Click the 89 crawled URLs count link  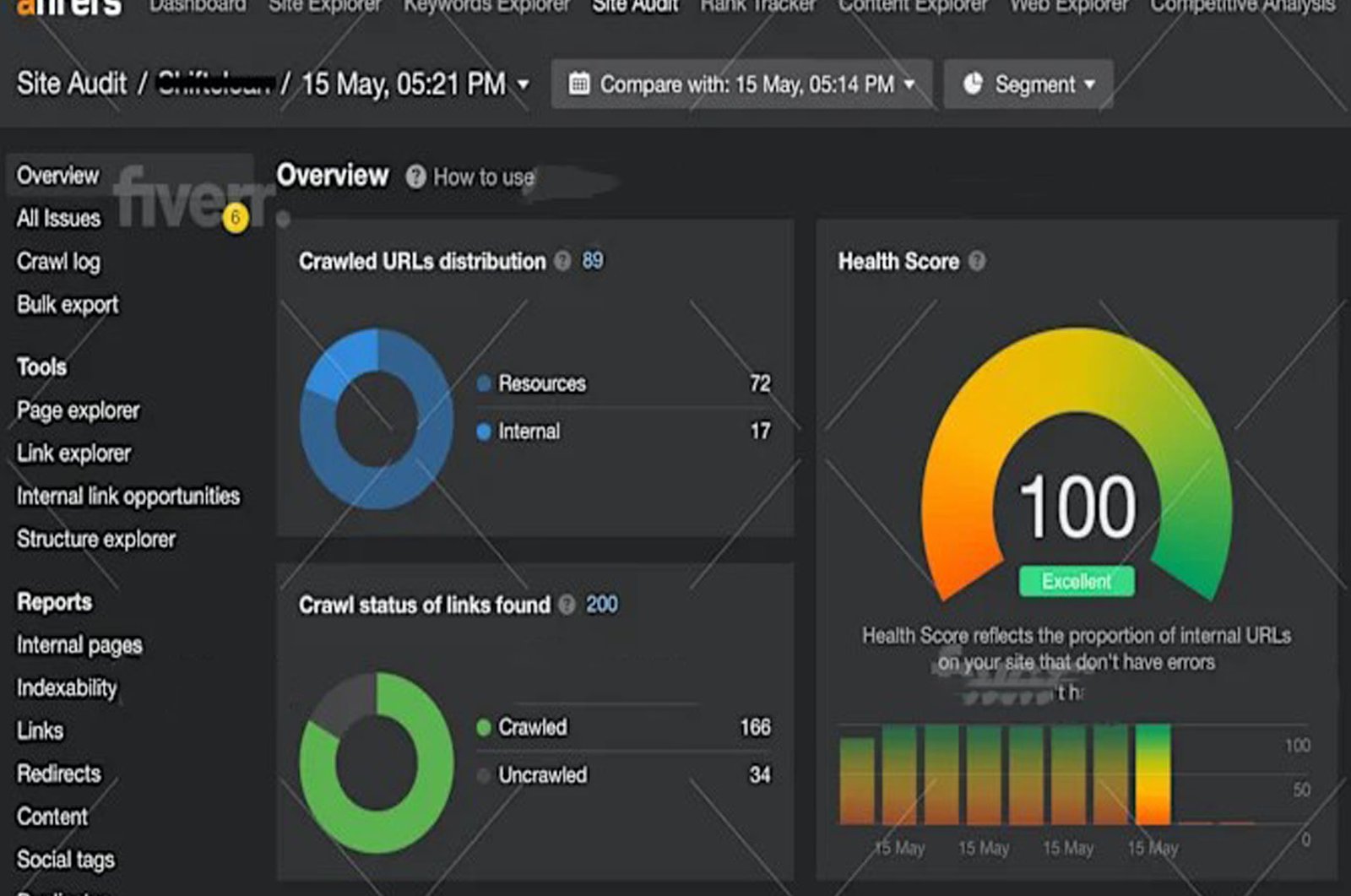(593, 260)
